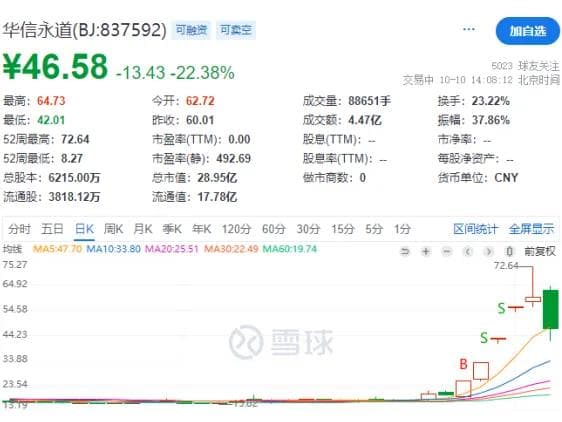This screenshot has height=422, width=562.
Task: Click the 可卖空 tag
Action: (x=236, y=30)
